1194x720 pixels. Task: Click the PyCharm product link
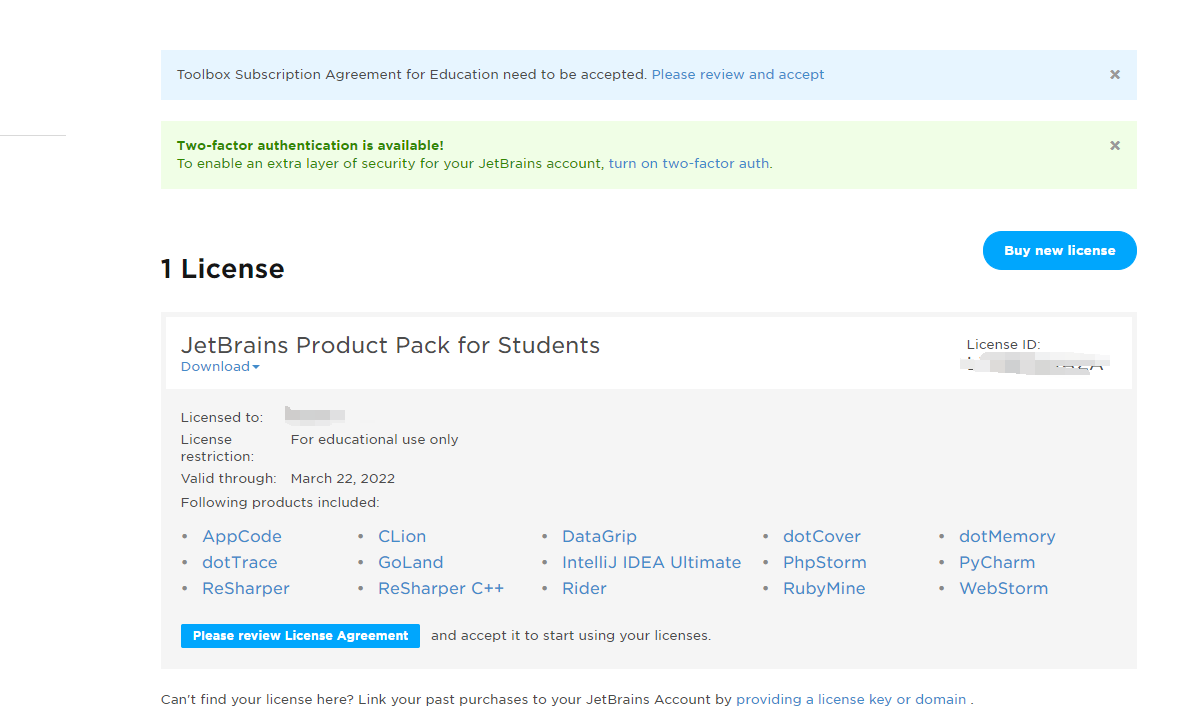997,563
